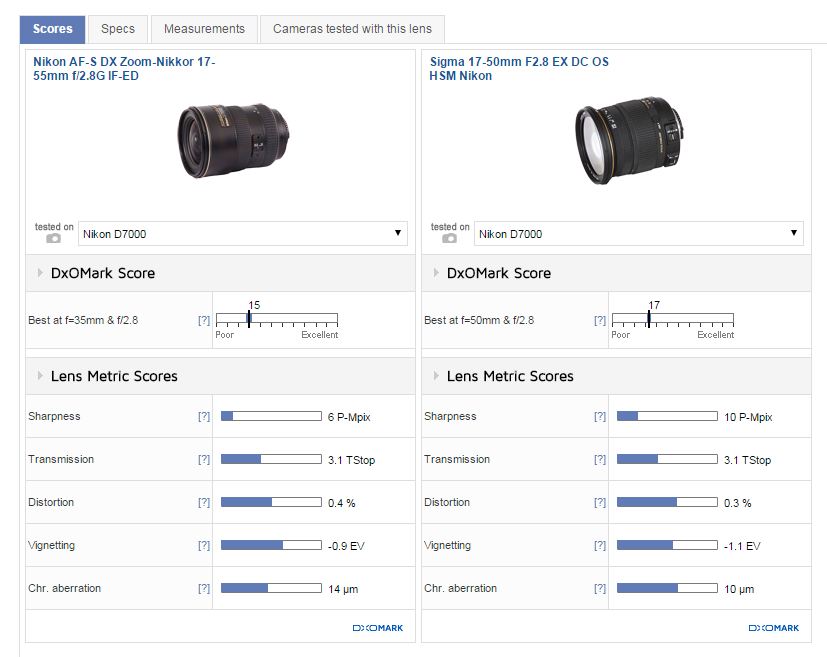Open the Measurements tab
The height and width of the screenshot is (657, 827).
[204, 29]
